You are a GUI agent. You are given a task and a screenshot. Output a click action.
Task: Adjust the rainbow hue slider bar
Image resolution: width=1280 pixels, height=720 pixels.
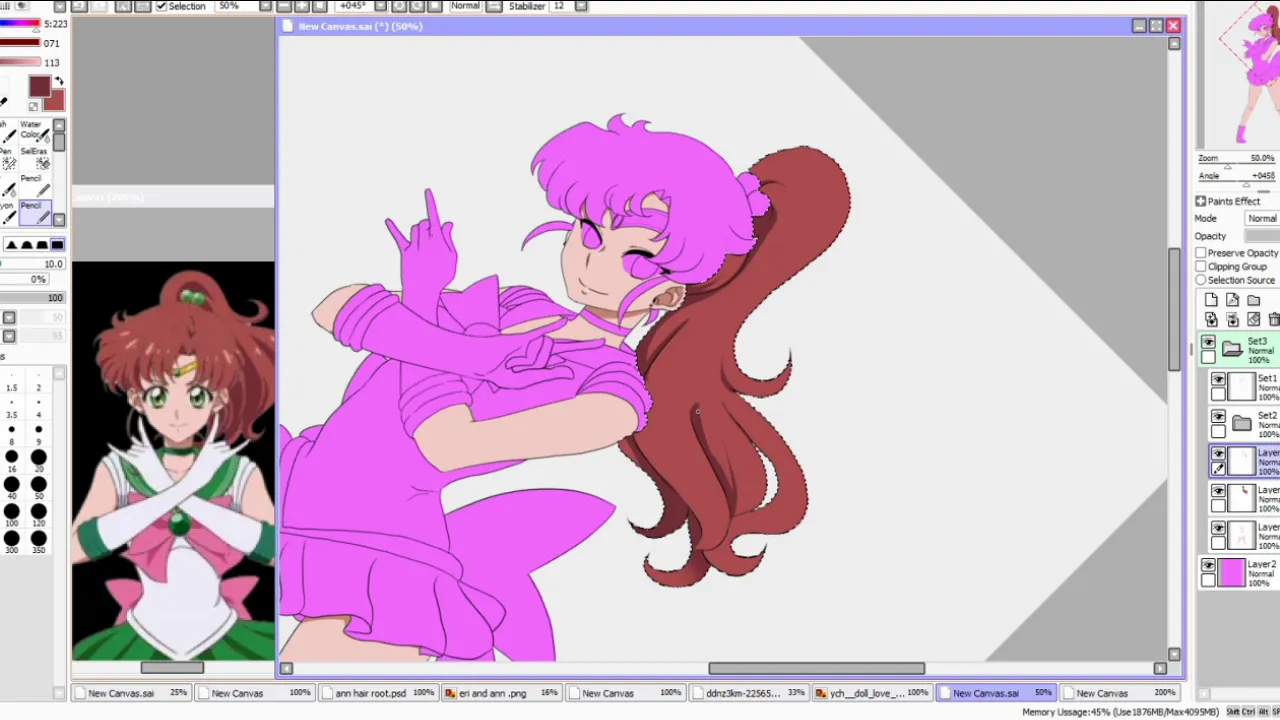tap(20, 24)
